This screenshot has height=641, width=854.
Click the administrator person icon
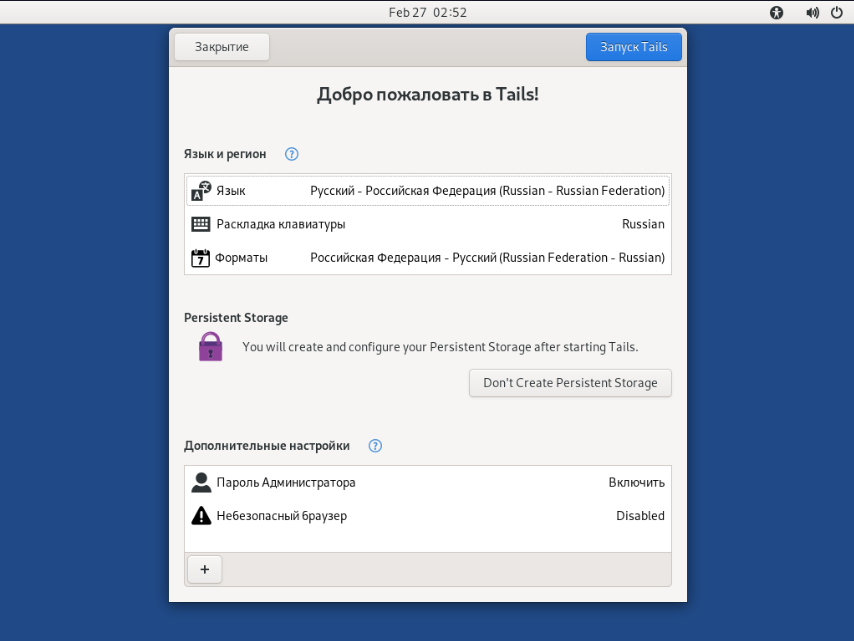coord(201,483)
